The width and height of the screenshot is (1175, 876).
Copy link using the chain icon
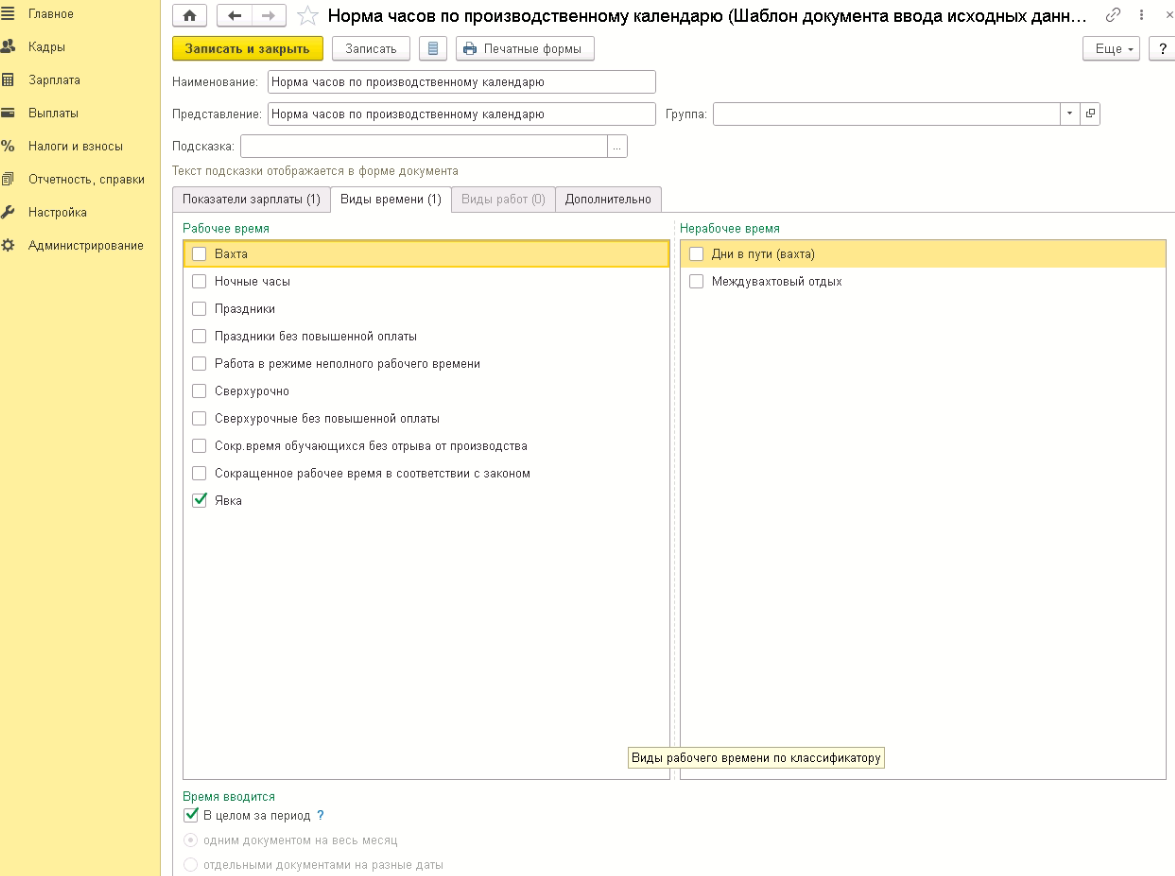1112,16
